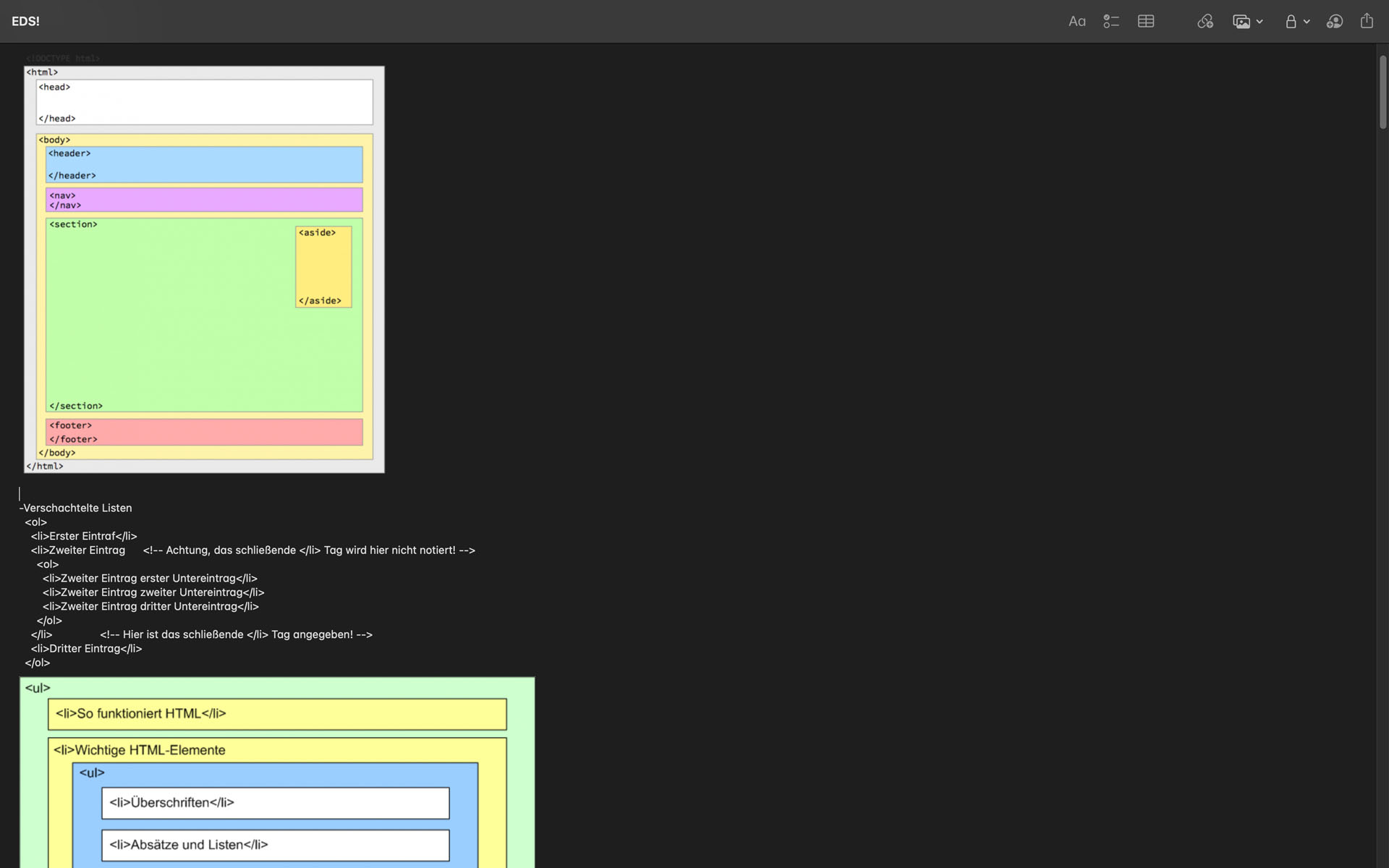This screenshot has width=1389, height=868.
Task: Select the nested ul list diagram image
Action: 277,773
